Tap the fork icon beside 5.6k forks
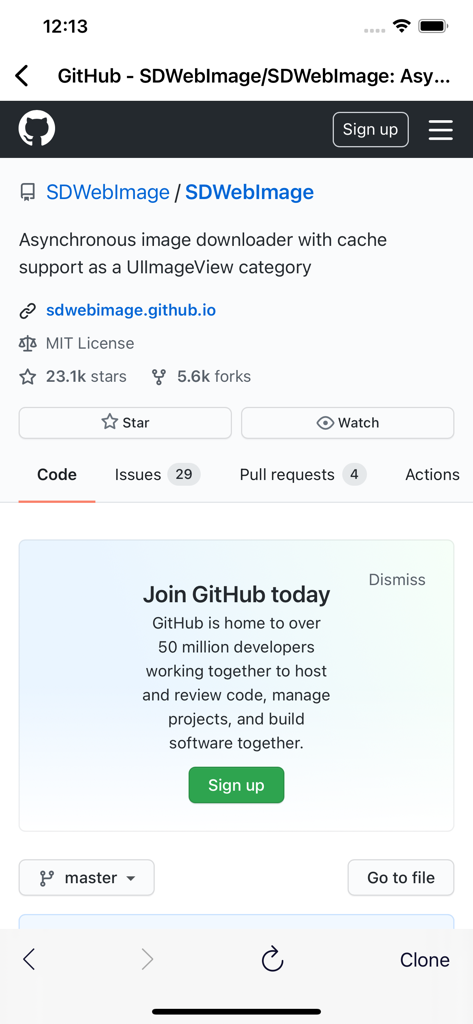The width and height of the screenshot is (473, 1024). coord(159,377)
